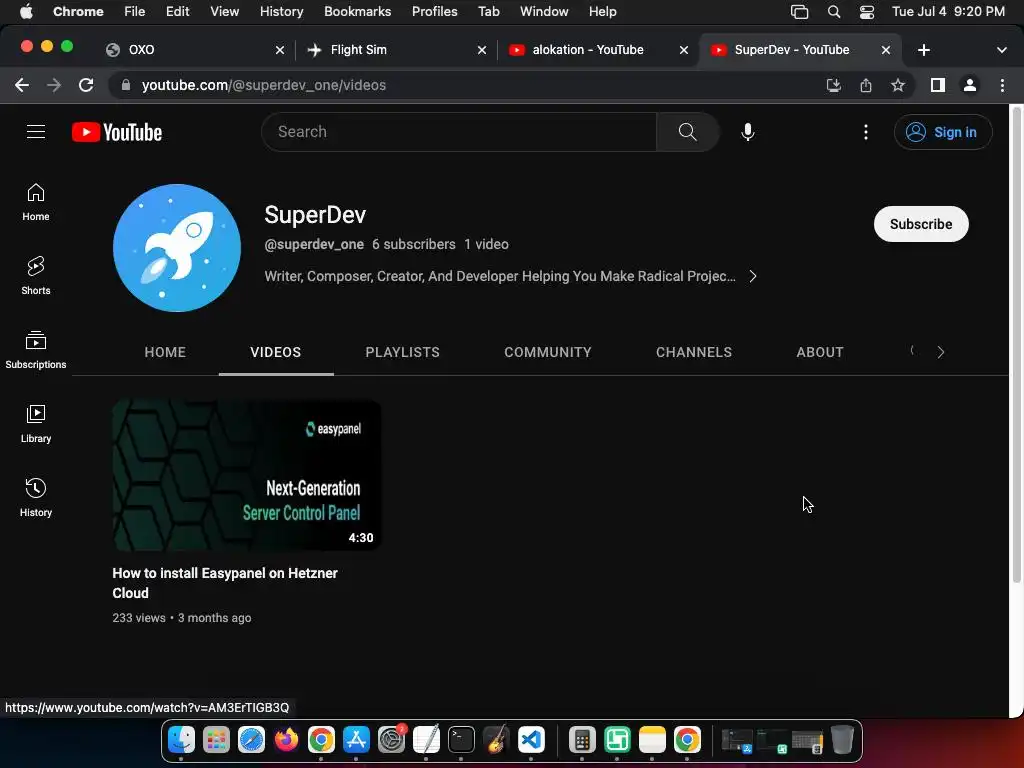
Task: Click the page vertical scrollbar
Action: point(1016,346)
